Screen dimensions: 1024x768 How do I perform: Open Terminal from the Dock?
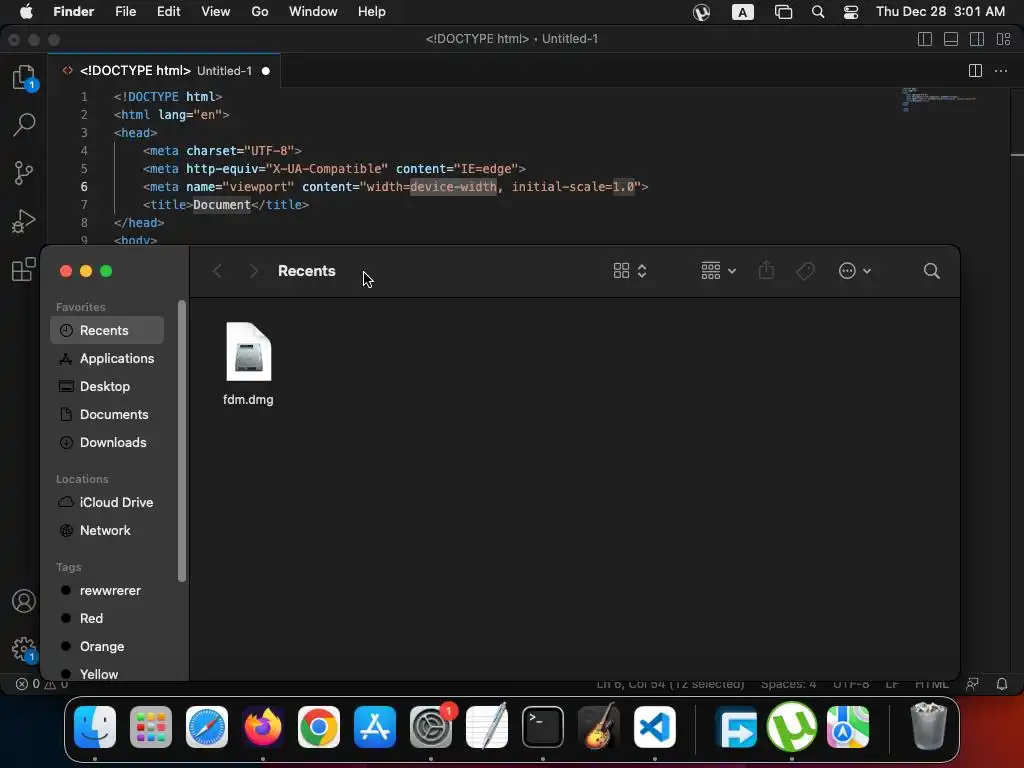click(x=543, y=727)
